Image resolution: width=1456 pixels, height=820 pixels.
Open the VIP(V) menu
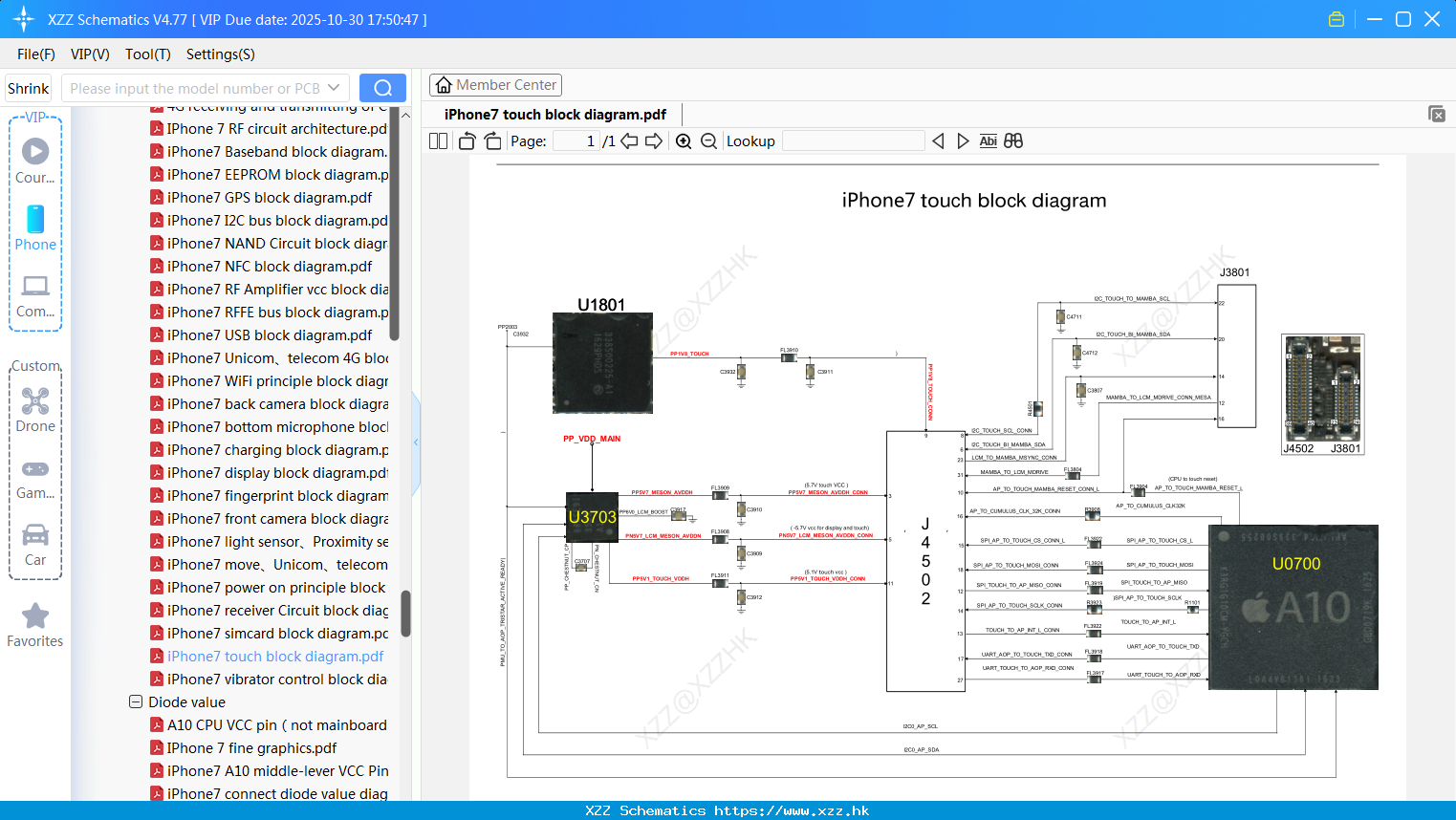coord(90,54)
